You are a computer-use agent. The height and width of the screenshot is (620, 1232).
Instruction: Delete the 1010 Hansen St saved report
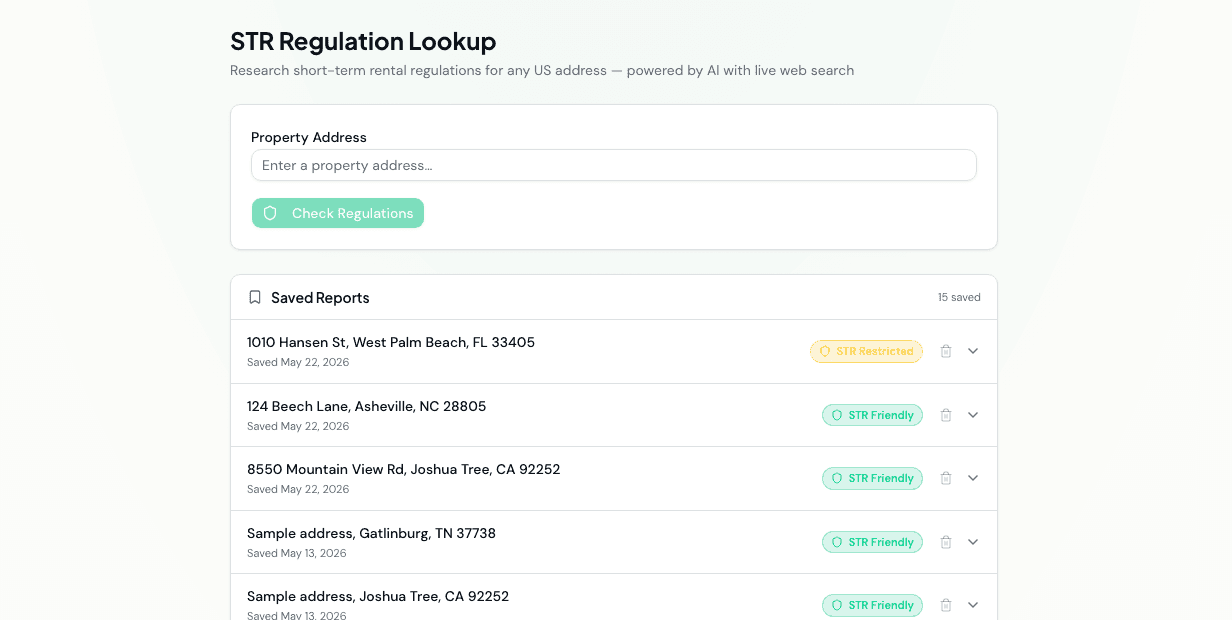(x=946, y=351)
